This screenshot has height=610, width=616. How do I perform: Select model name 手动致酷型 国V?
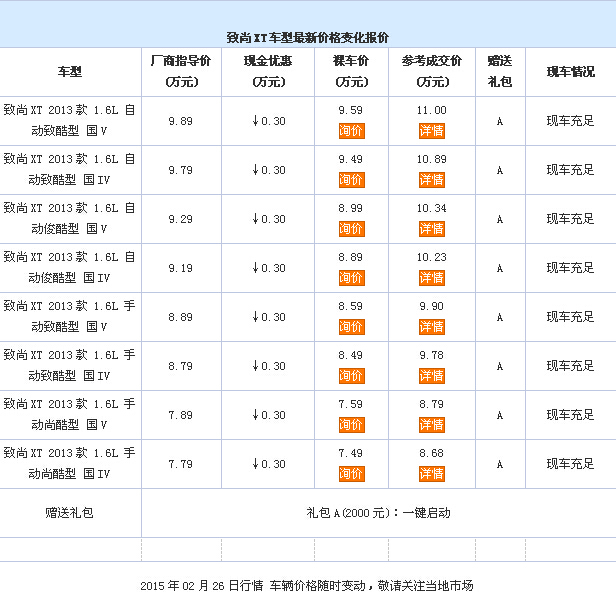69,316
